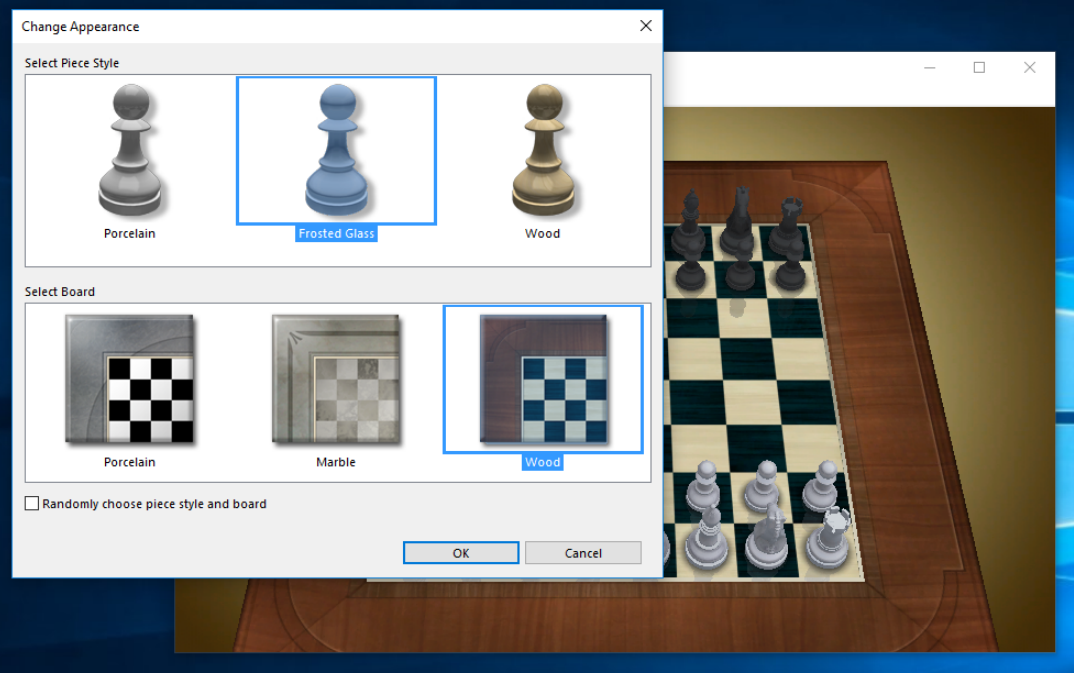
Task: Click the 'Porcelain' board label text
Action: tap(129, 462)
